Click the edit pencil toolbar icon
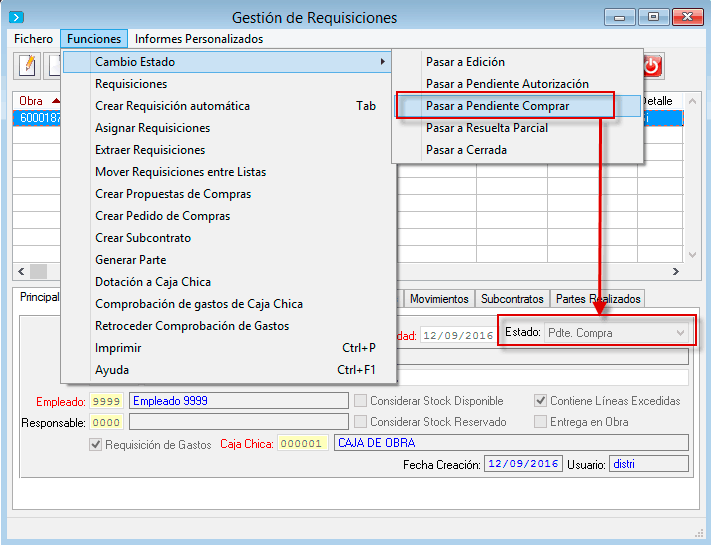This screenshot has height=545, width=711. tap(27, 66)
